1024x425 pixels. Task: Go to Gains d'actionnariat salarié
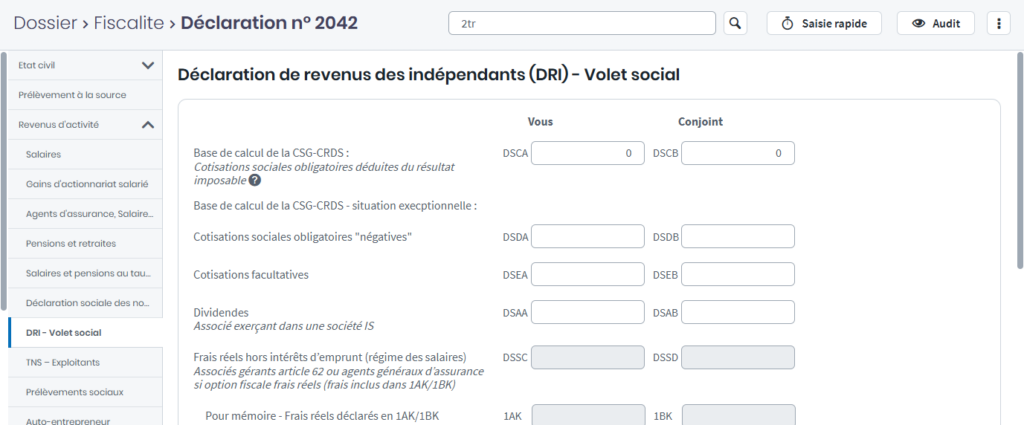[x=86, y=184]
